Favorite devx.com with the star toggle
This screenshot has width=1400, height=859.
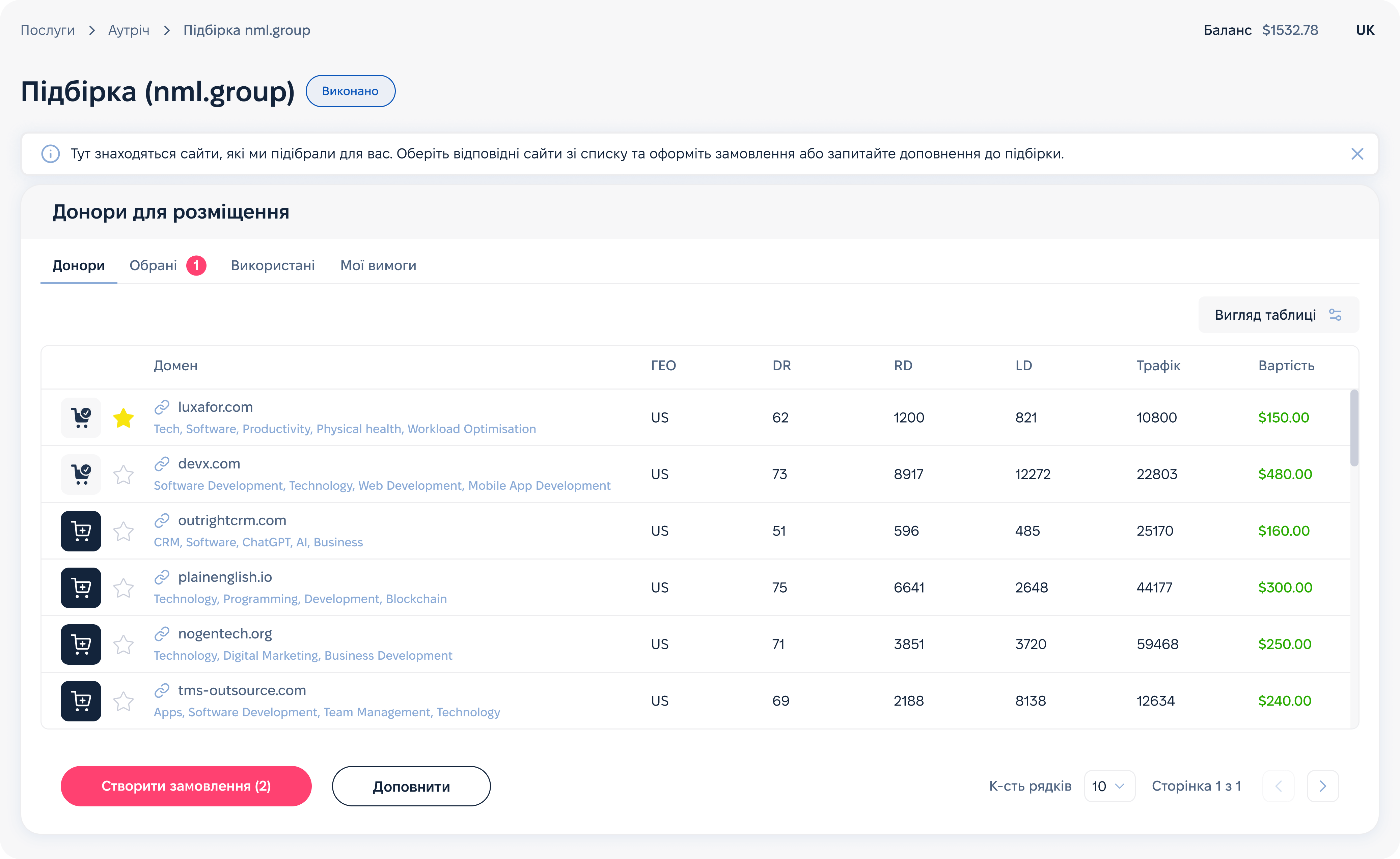tap(124, 474)
